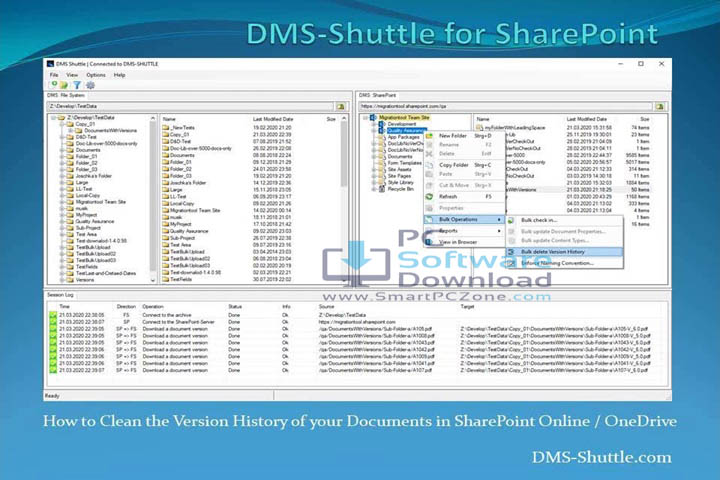Click the Z:\Develop\TestData path field
The image size is (720, 480).
[x=191, y=106]
